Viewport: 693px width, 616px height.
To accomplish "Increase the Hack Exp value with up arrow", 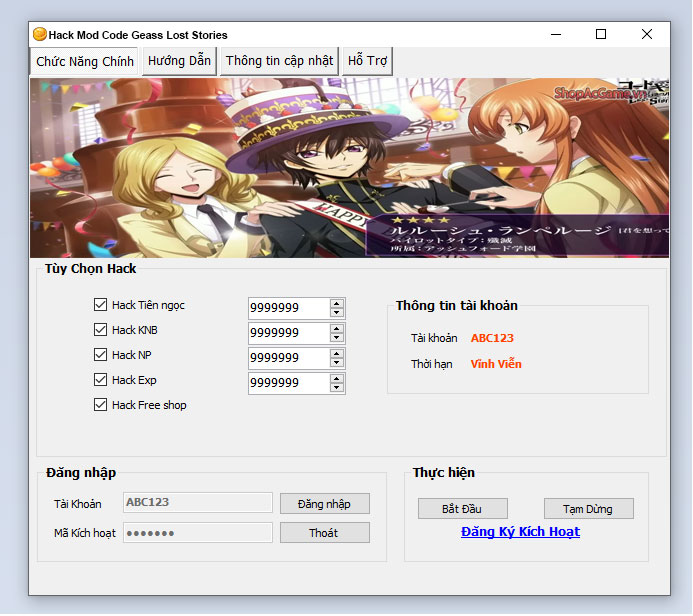I will 337,379.
